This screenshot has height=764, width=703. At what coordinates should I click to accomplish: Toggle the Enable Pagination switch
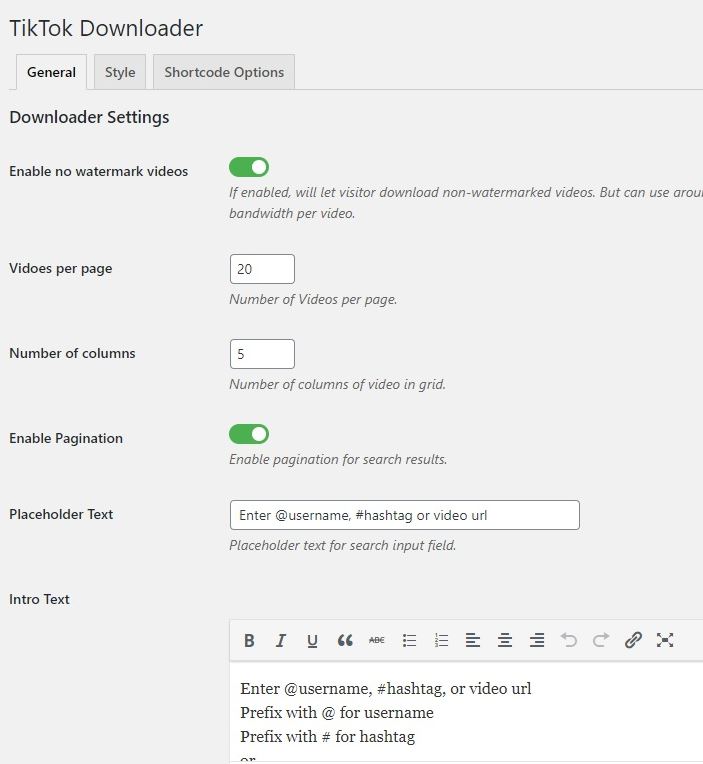(x=249, y=434)
